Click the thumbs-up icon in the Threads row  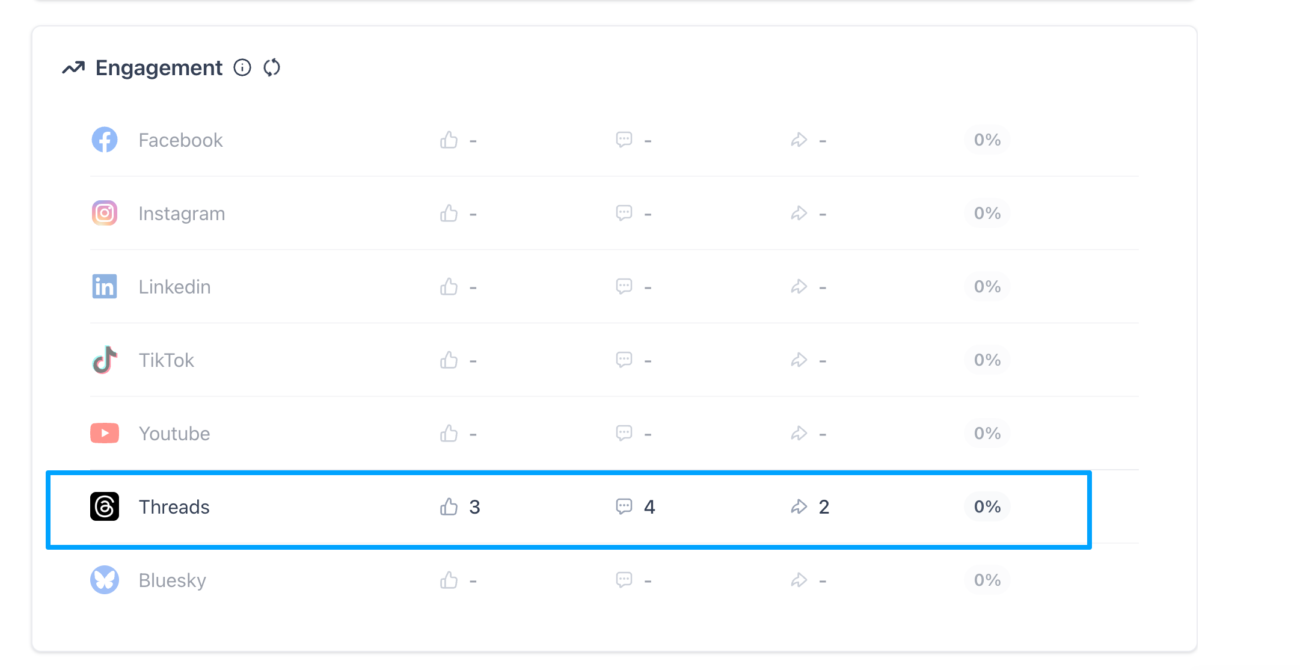coord(448,507)
